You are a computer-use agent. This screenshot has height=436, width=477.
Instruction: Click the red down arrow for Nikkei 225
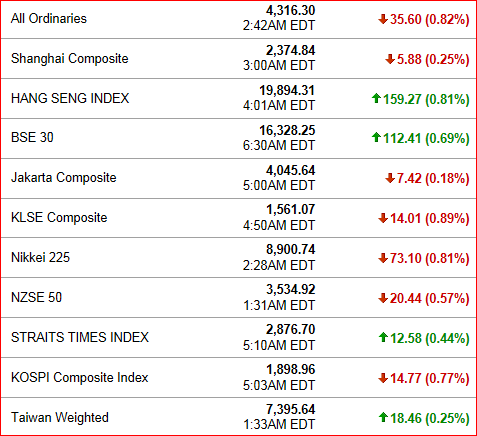pos(383,258)
